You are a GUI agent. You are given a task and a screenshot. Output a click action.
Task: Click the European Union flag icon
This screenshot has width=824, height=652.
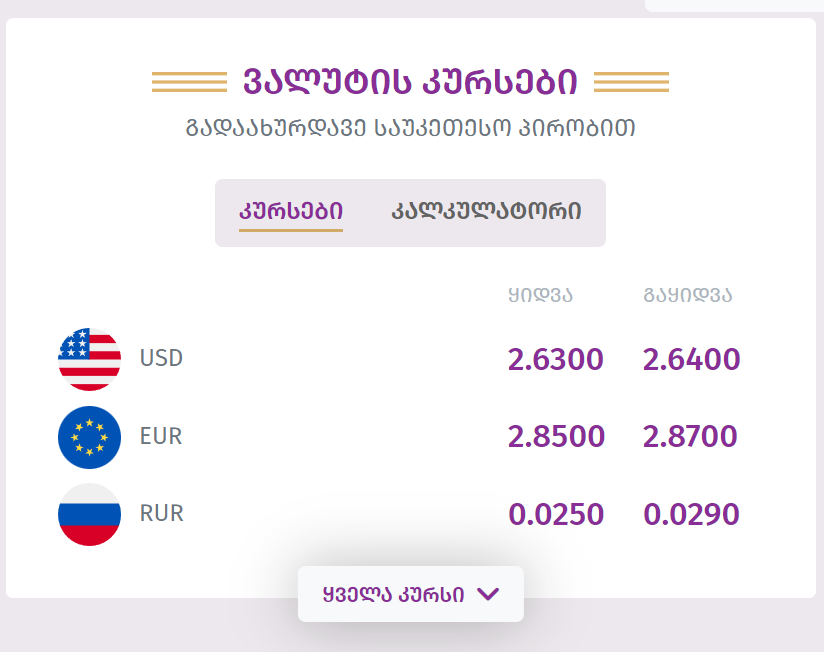[89, 437]
